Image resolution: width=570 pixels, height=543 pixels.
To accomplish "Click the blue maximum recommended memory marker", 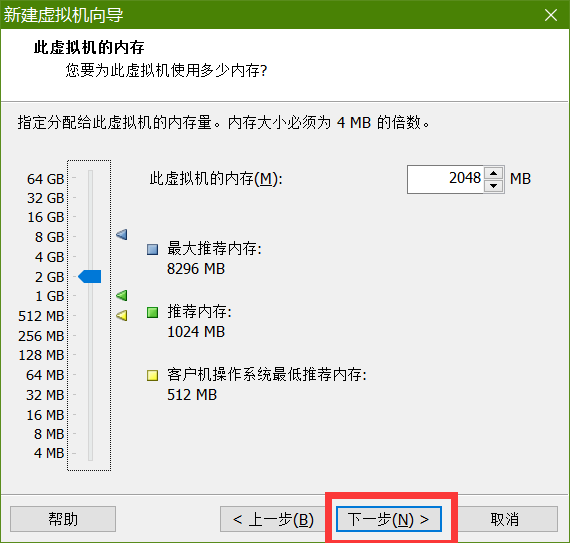I will [x=122, y=234].
